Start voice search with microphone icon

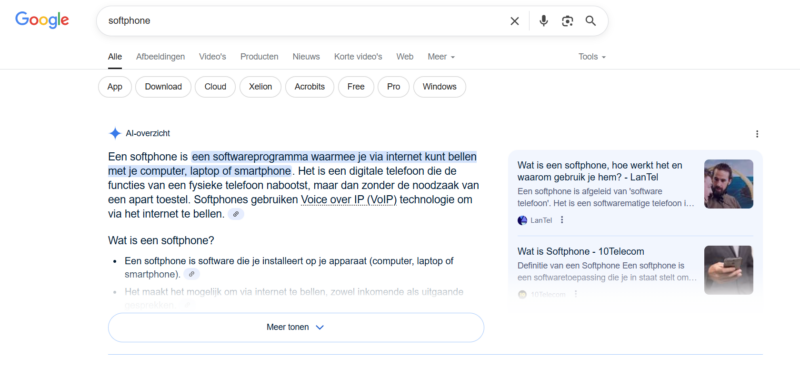coord(543,21)
